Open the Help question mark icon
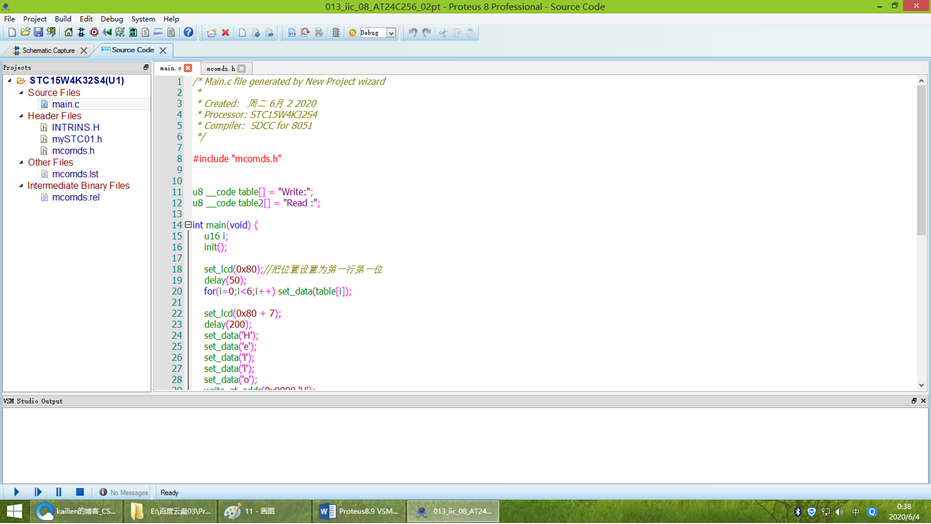This screenshot has width=931, height=524. (x=188, y=33)
